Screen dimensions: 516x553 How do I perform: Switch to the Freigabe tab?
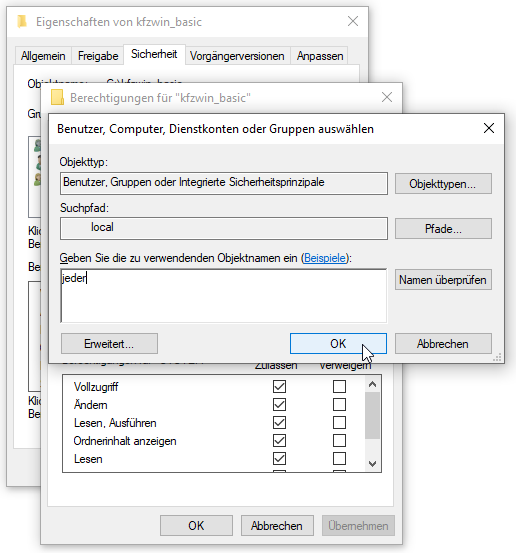(x=98, y=56)
